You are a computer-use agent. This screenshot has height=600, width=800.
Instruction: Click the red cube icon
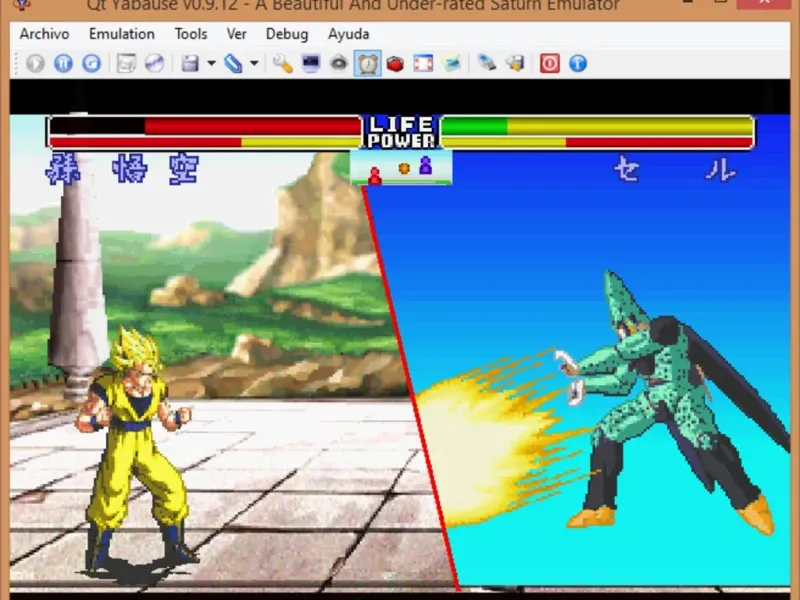(x=395, y=64)
